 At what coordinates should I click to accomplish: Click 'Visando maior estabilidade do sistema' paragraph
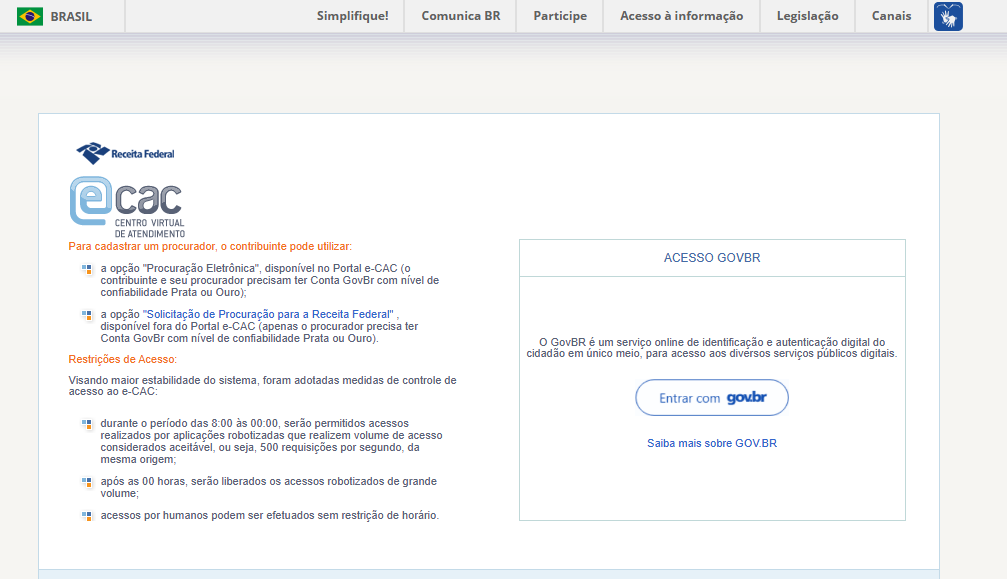(x=263, y=386)
